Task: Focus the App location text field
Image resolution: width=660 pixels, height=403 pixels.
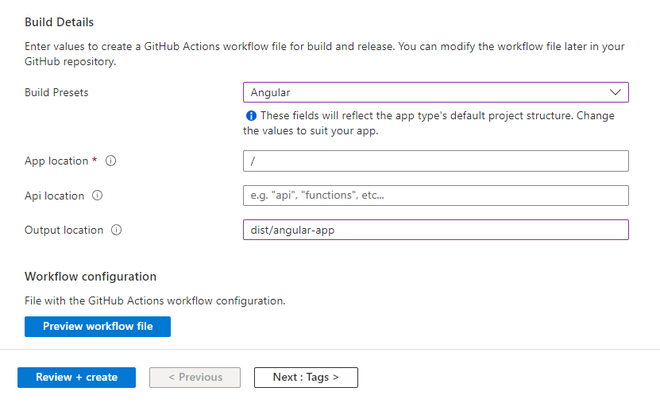Action: coord(435,161)
